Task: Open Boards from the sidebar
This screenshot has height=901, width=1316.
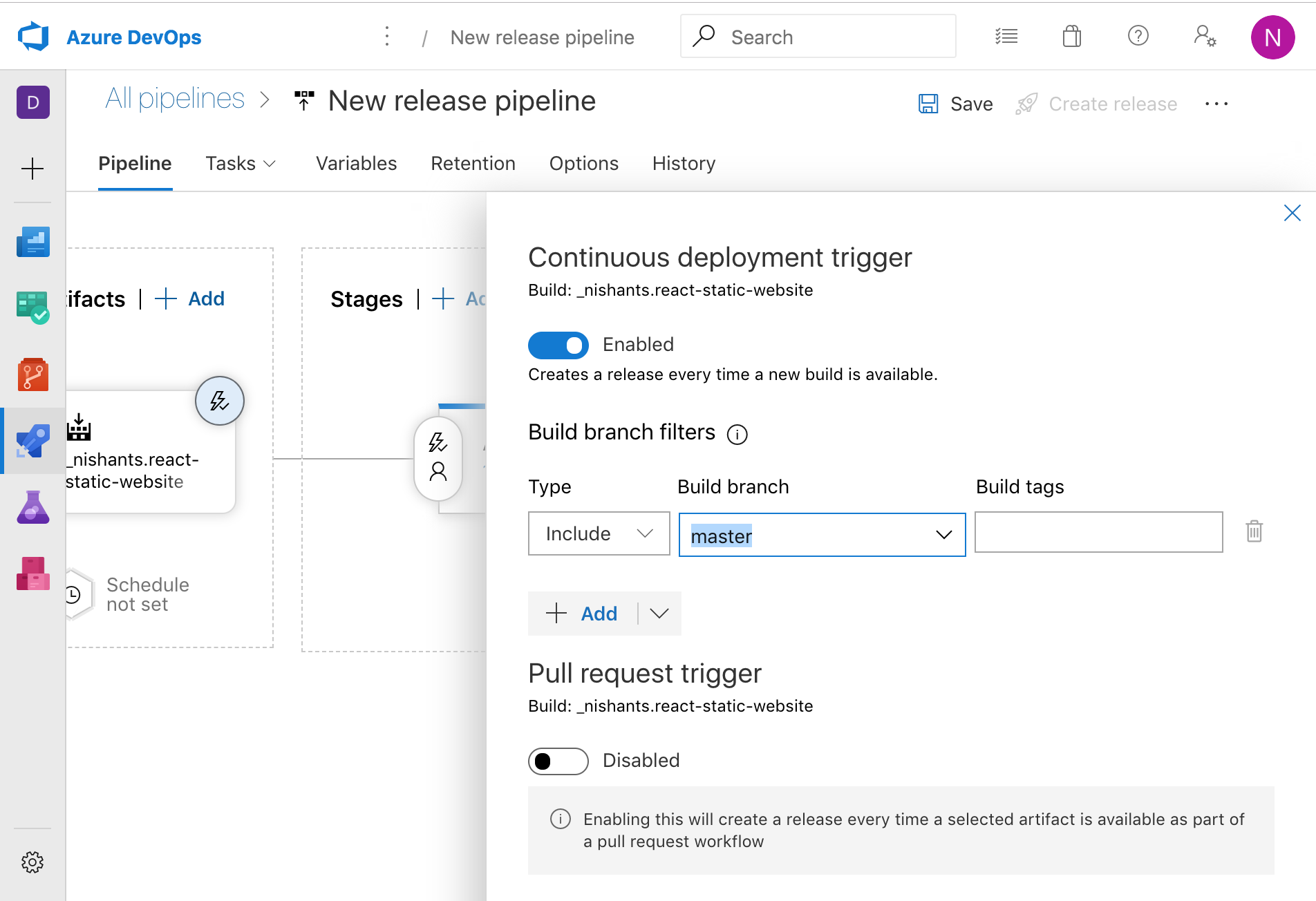Action: tap(33, 307)
